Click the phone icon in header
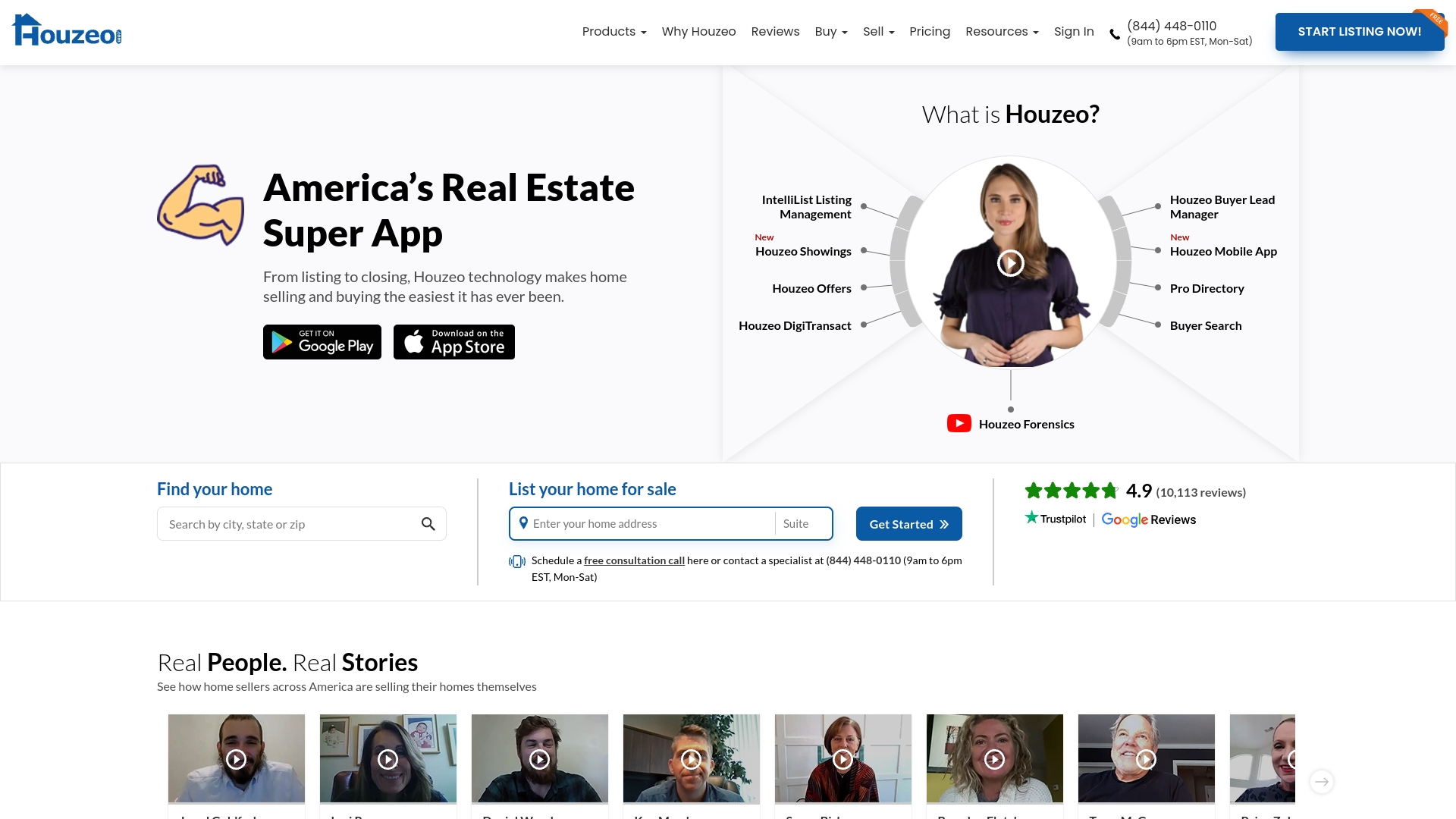The width and height of the screenshot is (1456, 819). coord(1115,34)
